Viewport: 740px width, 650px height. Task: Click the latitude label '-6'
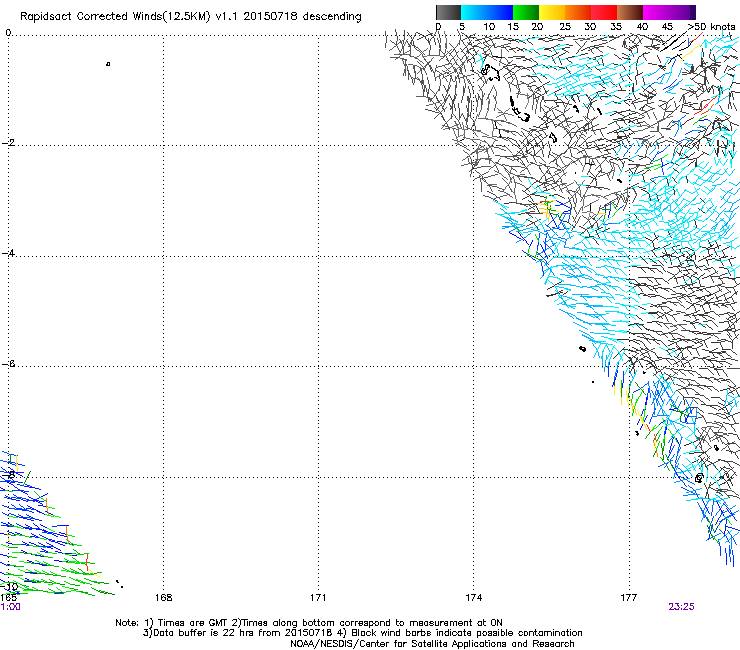coord(9,363)
